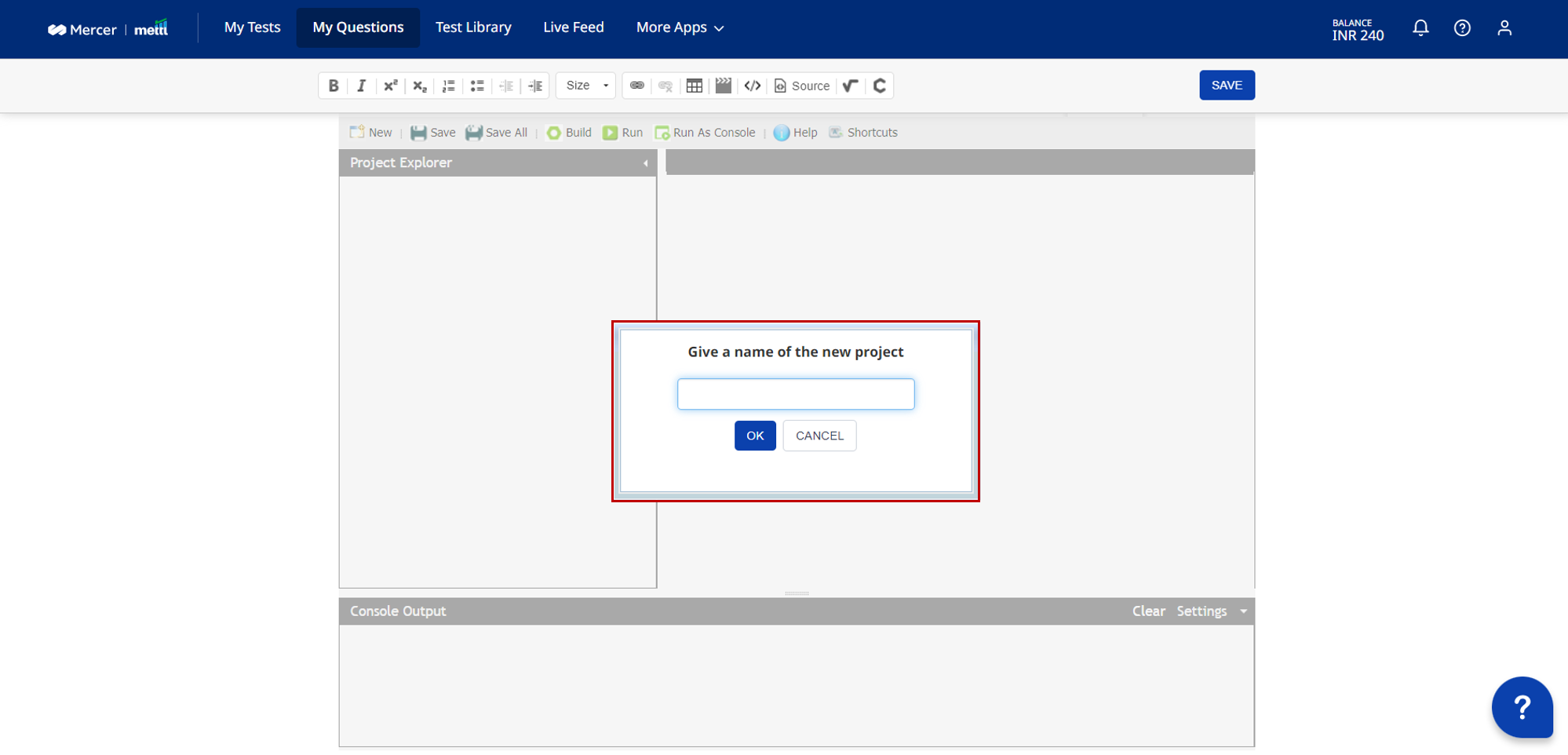The height and width of the screenshot is (755, 1568).
Task: Confirm project name with OK
Action: click(755, 436)
